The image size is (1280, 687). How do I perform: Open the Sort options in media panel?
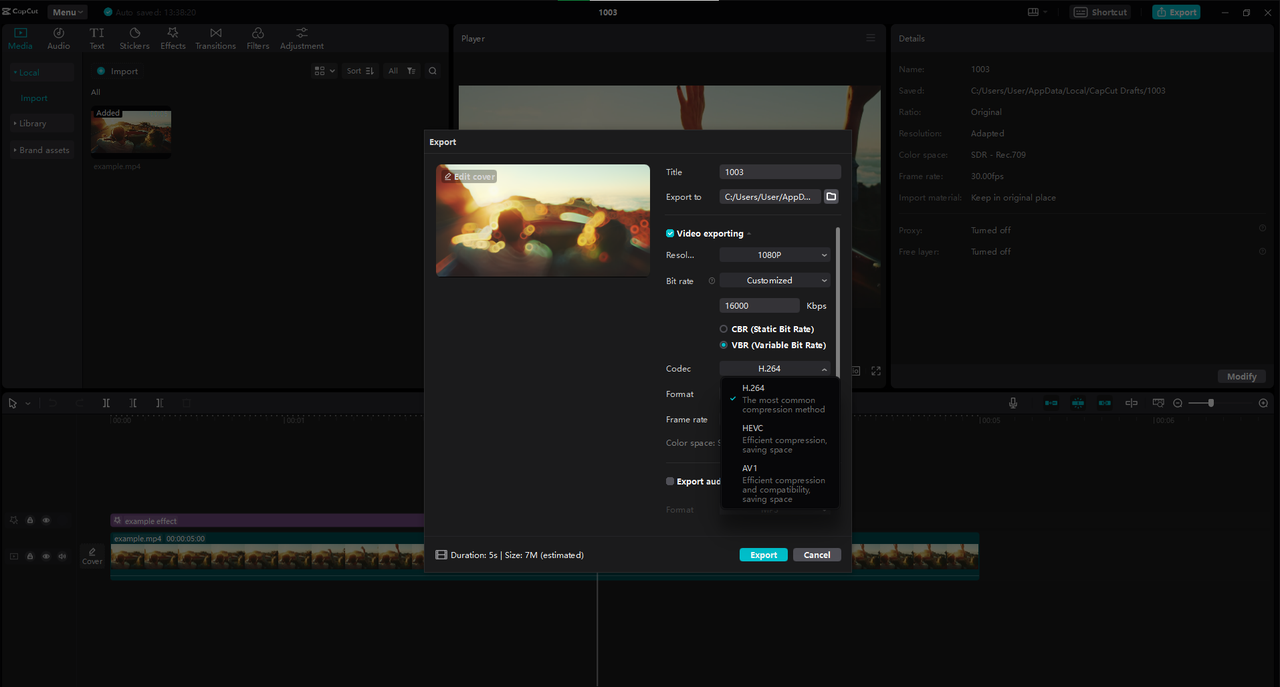pos(360,71)
